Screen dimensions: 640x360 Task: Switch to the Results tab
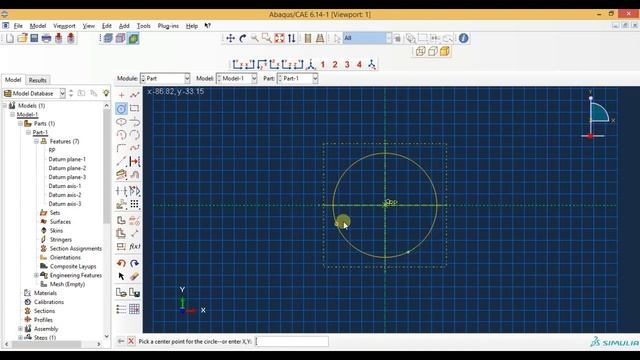[38, 80]
